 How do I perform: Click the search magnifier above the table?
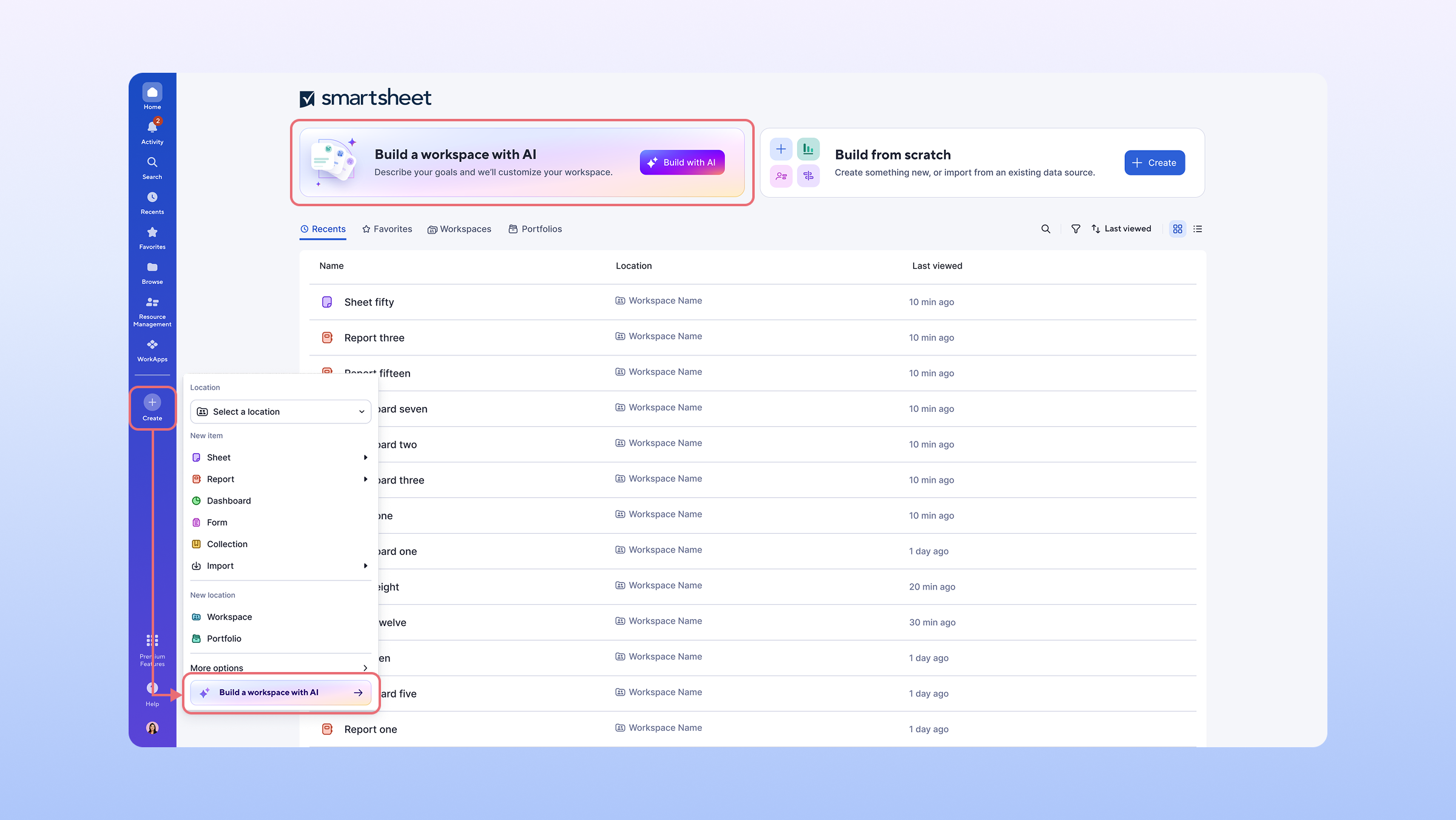[x=1046, y=229]
